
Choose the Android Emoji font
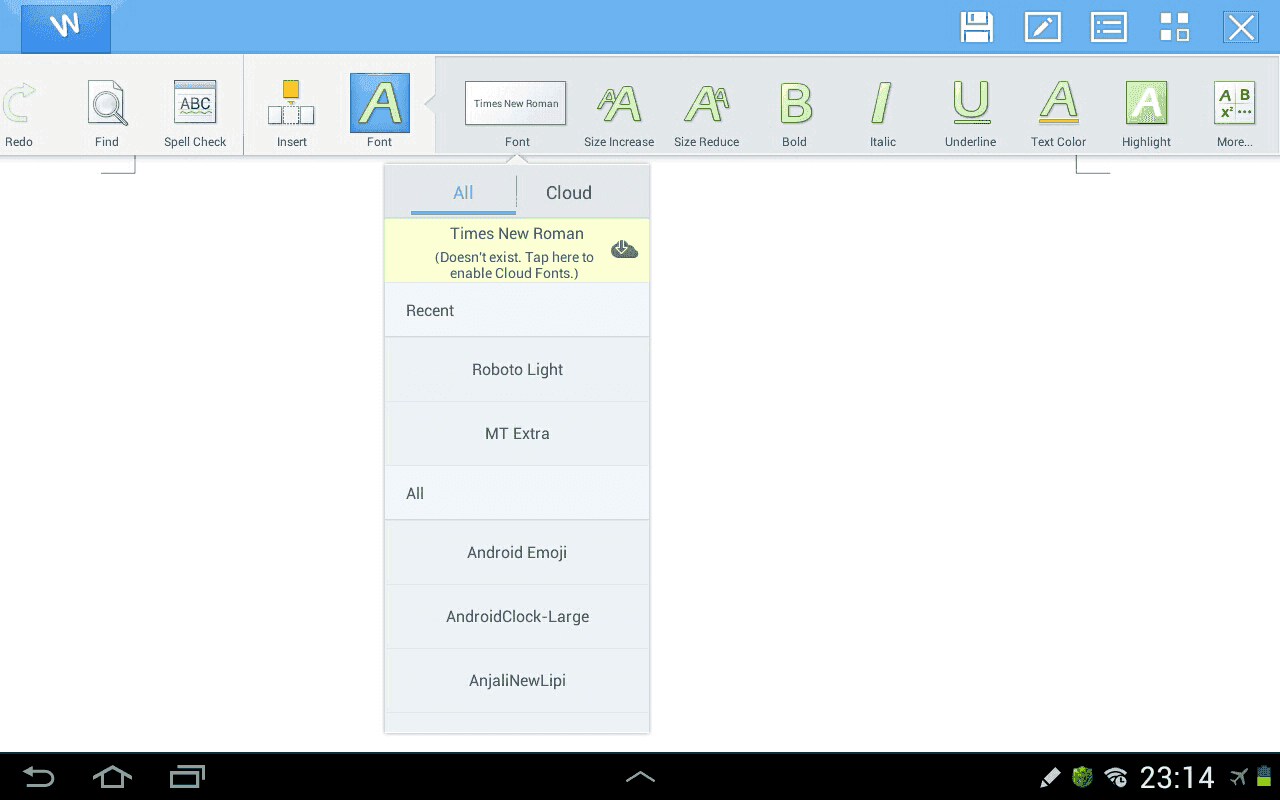(517, 553)
